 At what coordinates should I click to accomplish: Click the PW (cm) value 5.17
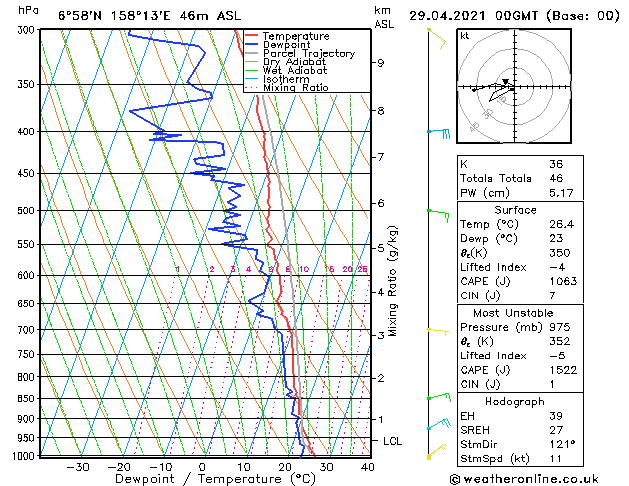pos(561,193)
